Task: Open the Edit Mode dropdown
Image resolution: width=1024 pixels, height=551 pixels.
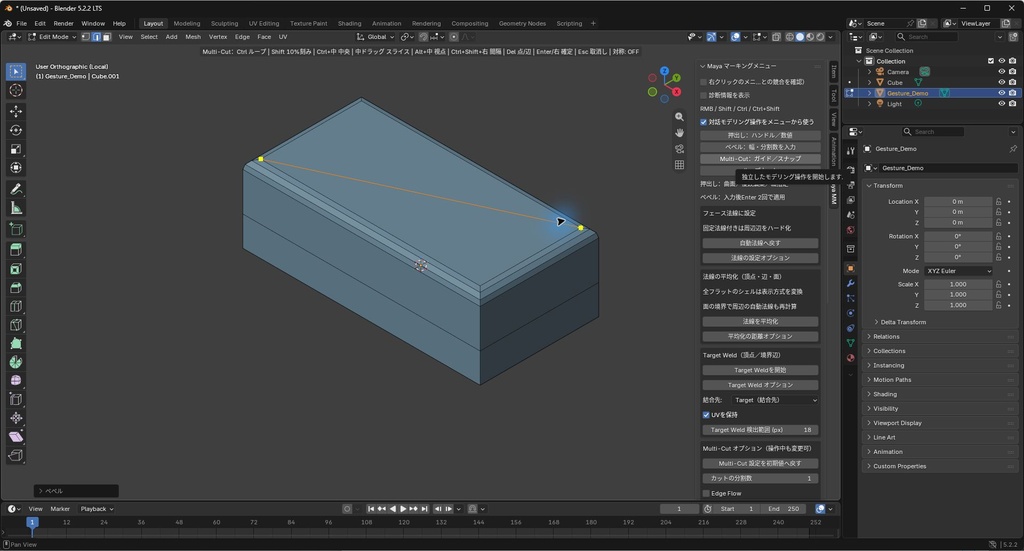Action: [52, 37]
